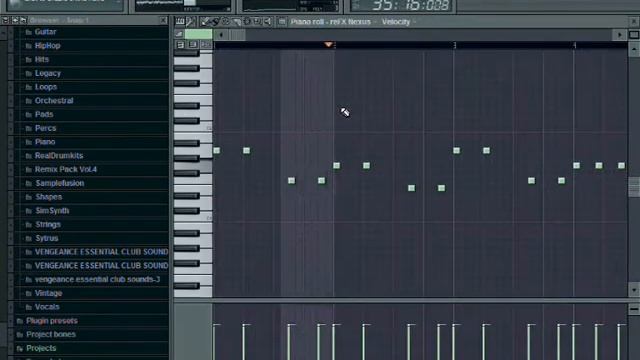The height and width of the screenshot is (360, 640).
Task: Select the selection tool
Action: pos(247,22)
